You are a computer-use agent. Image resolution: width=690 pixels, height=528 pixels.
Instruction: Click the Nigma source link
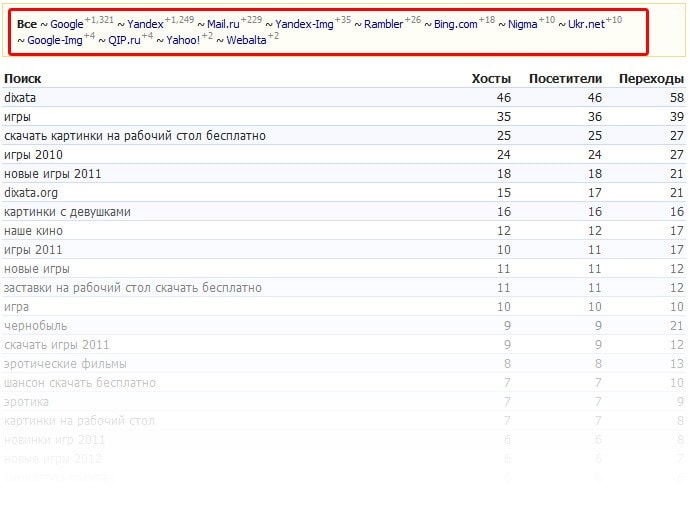click(523, 24)
